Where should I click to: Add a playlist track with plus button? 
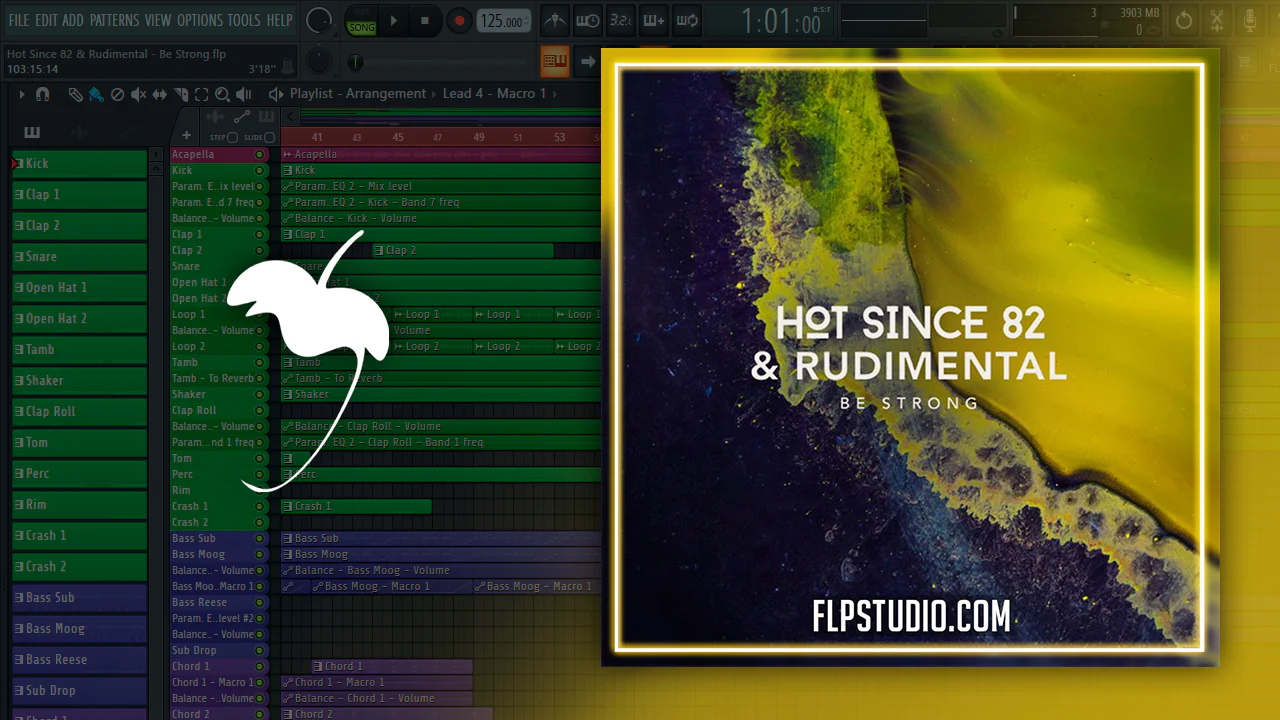(186, 136)
